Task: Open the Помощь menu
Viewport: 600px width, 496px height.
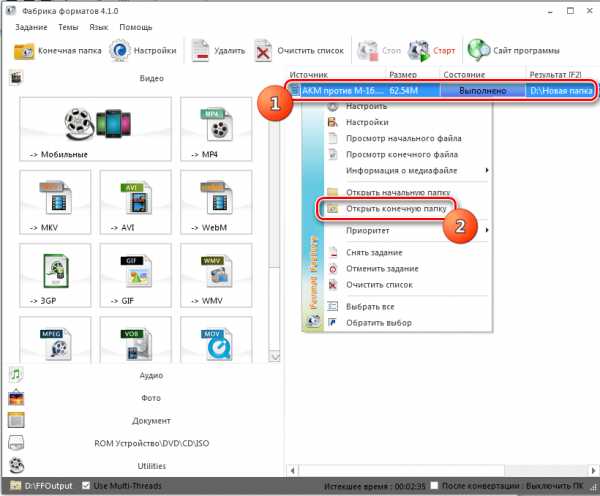Action: click(x=135, y=27)
